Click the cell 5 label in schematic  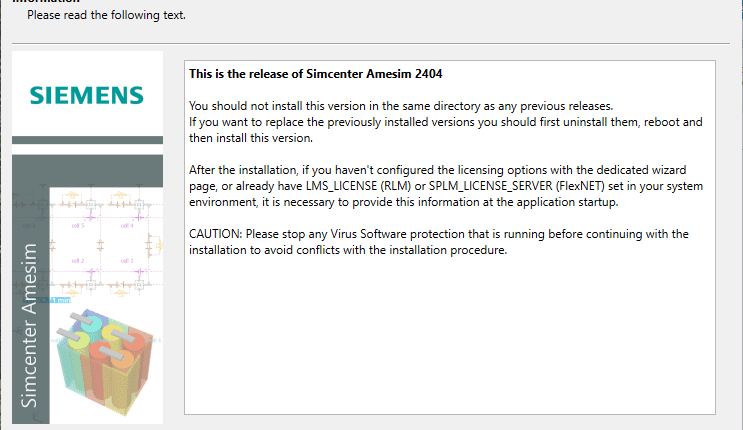click(x=78, y=226)
